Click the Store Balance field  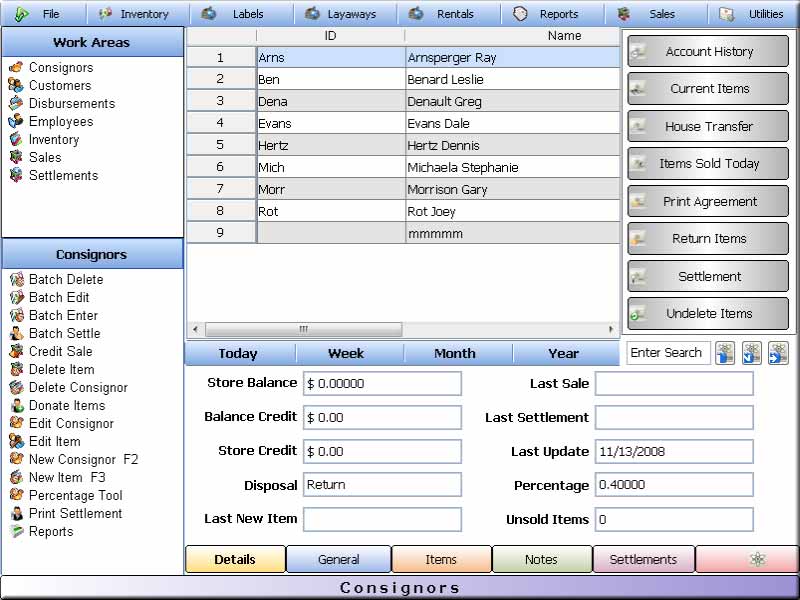[x=382, y=383]
